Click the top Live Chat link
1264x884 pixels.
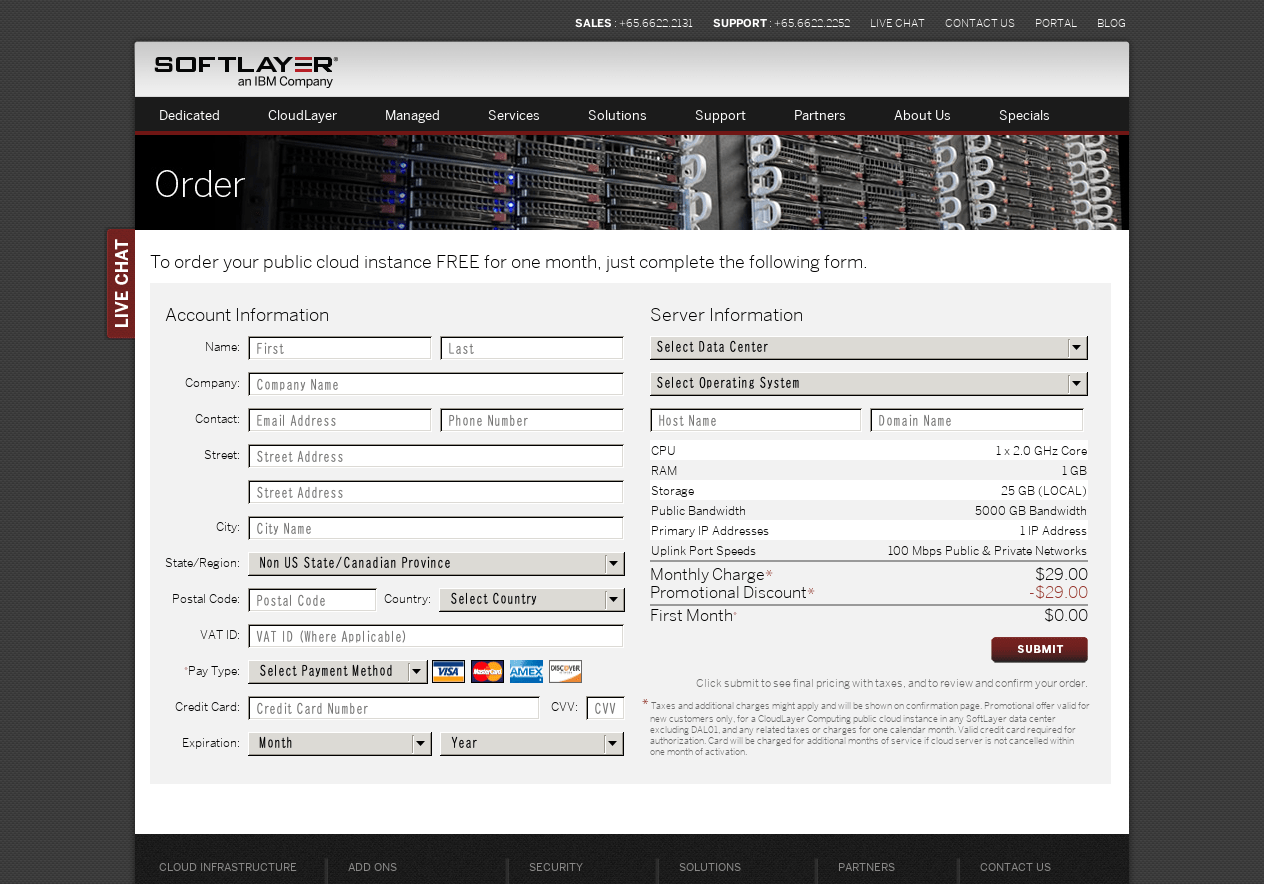click(897, 23)
